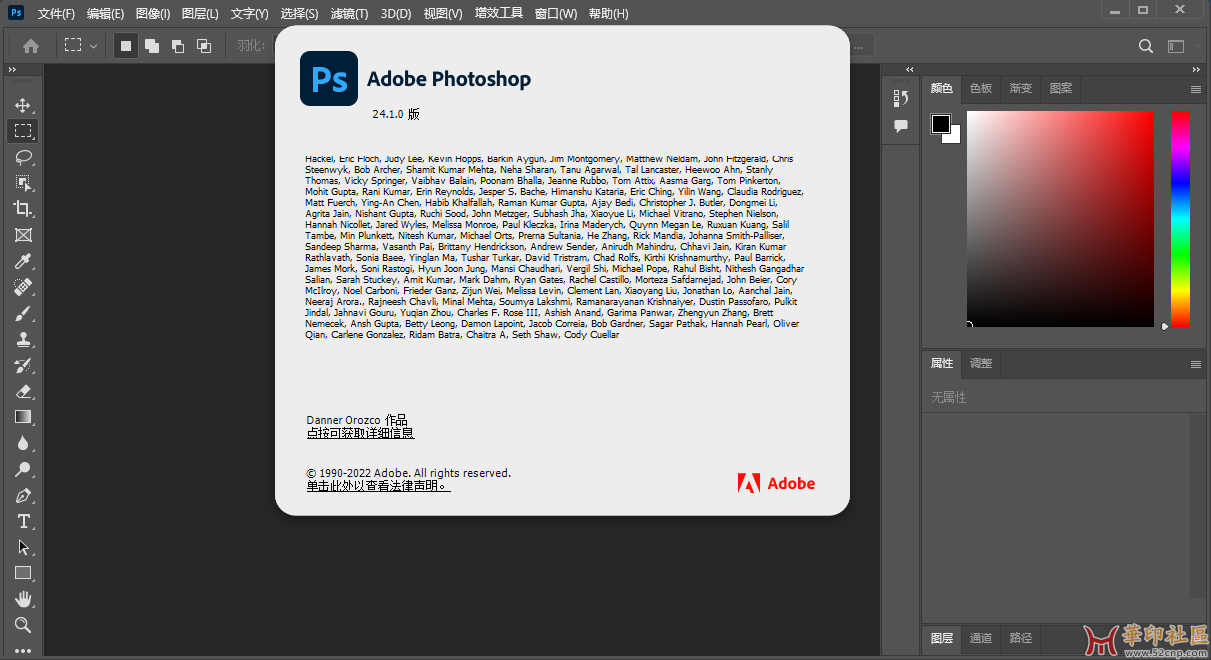1211x660 pixels.
Task: Open the 滤镜(T) menu
Action: (348, 14)
